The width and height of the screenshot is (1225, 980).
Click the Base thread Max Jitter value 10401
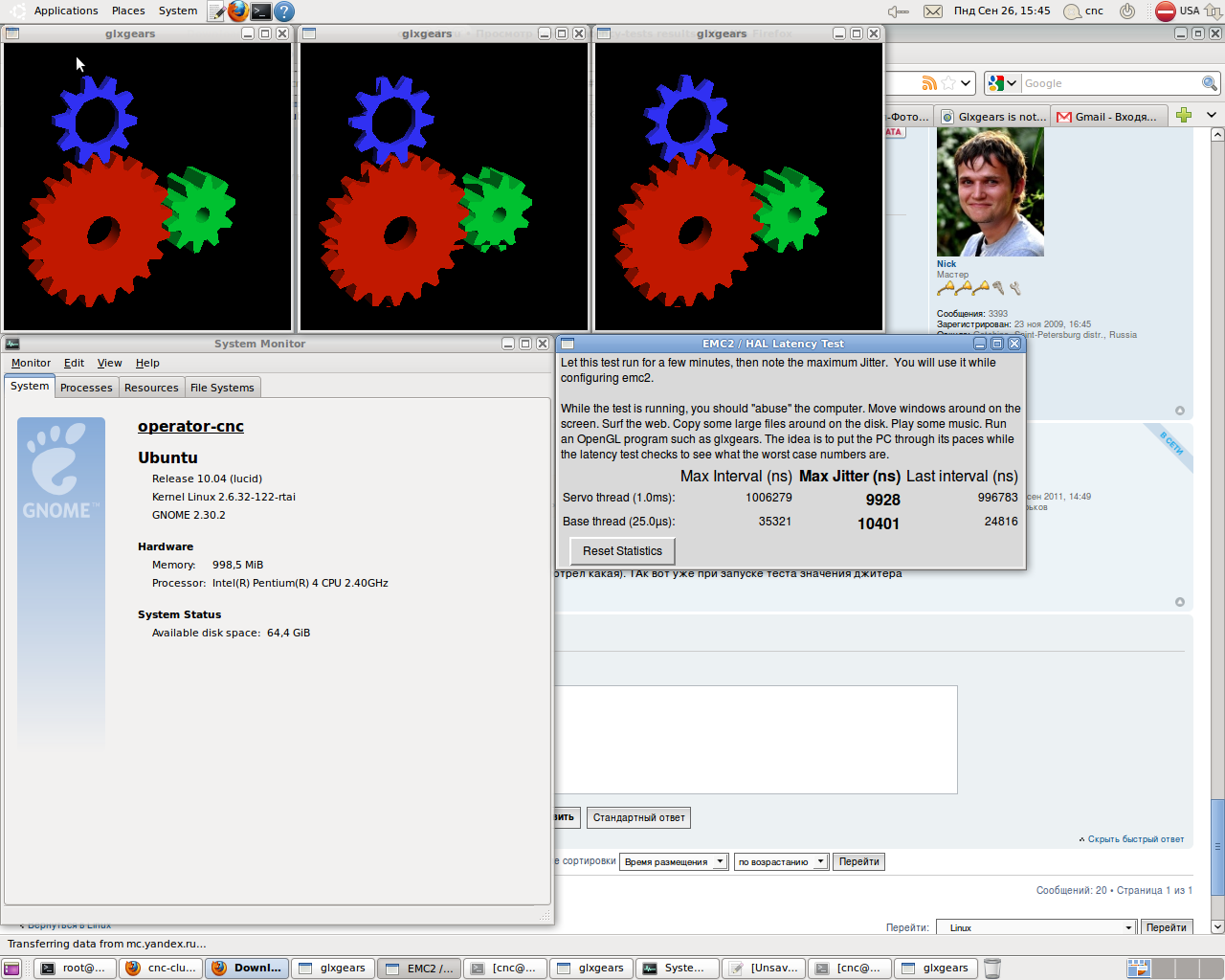click(x=879, y=523)
